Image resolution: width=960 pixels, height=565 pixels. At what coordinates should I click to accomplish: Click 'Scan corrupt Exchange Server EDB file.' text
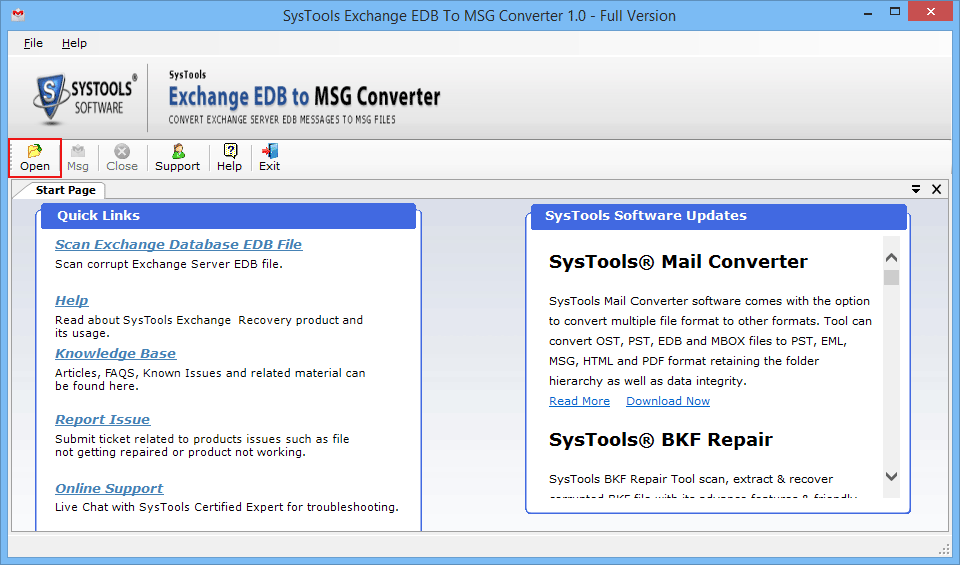pos(169,264)
